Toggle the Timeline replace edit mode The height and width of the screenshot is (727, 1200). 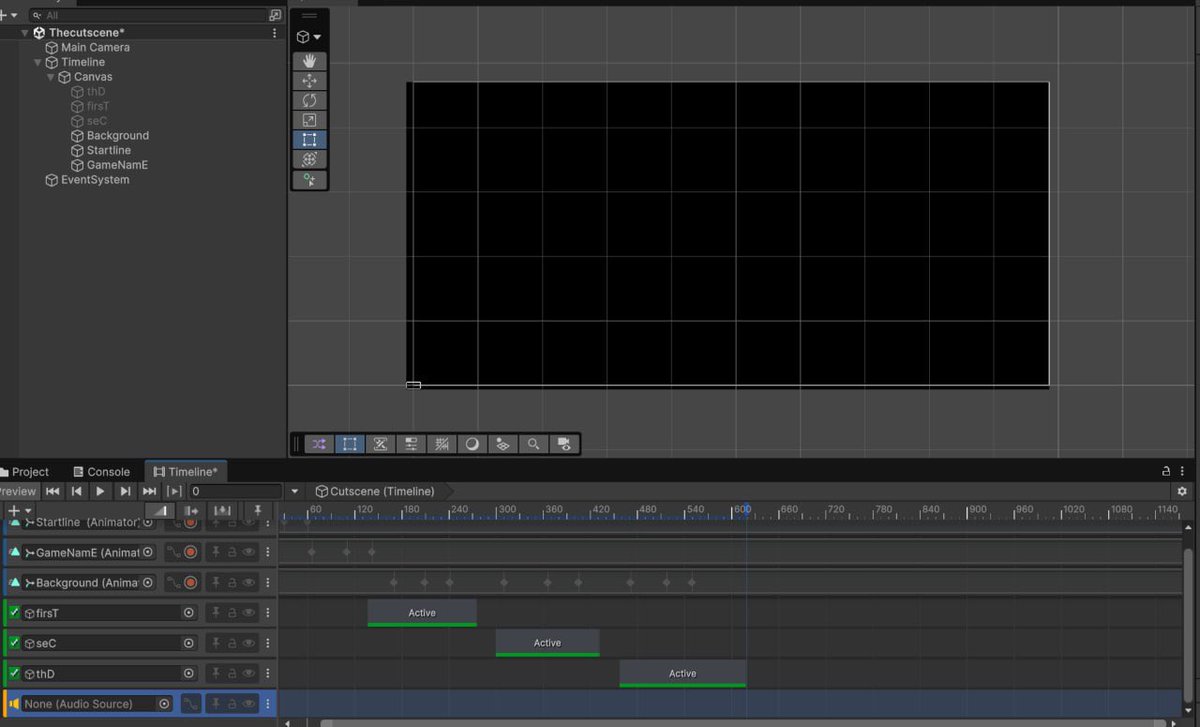click(x=223, y=511)
